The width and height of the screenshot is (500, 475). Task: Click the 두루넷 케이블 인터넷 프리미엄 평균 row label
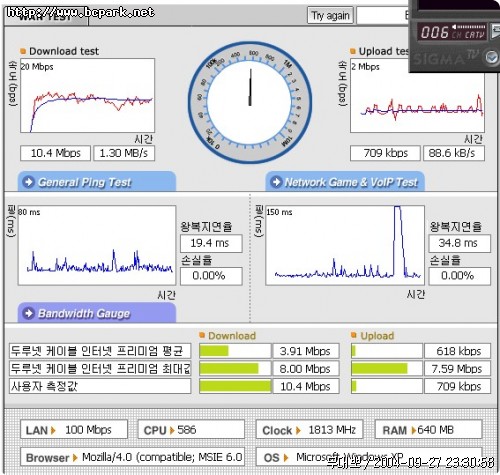tap(100, 351)
